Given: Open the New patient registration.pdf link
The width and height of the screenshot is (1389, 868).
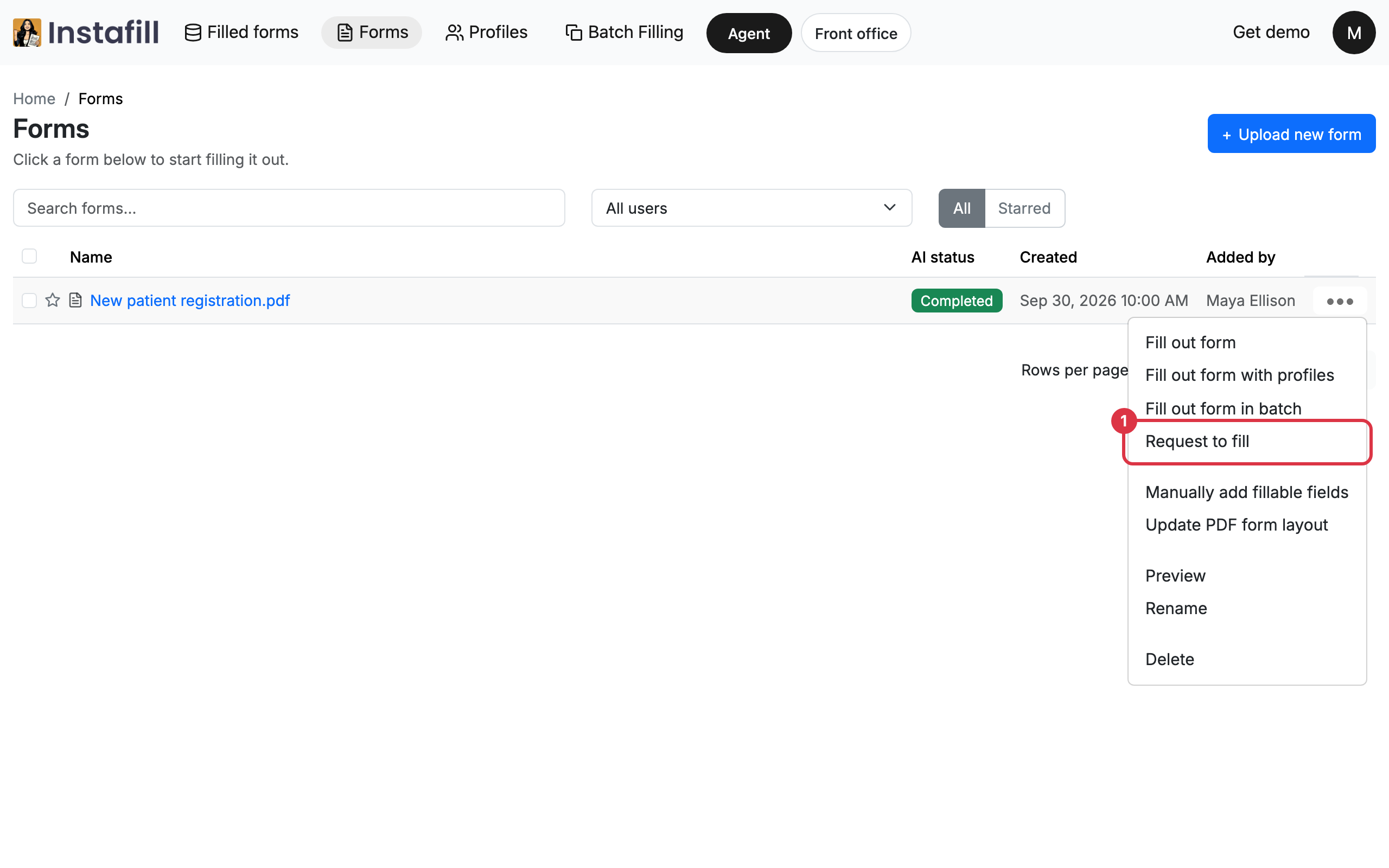Looking at the screenshot, I should 190,300.
